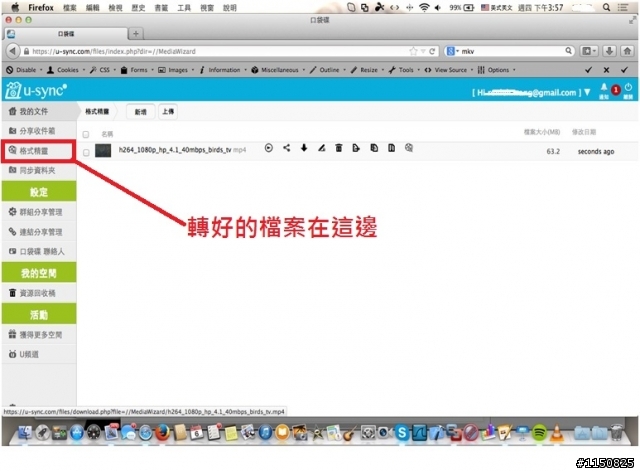Tick the select-all checkbox beside 名稱
Screen dimensions: 640x471
click(86, 134)
